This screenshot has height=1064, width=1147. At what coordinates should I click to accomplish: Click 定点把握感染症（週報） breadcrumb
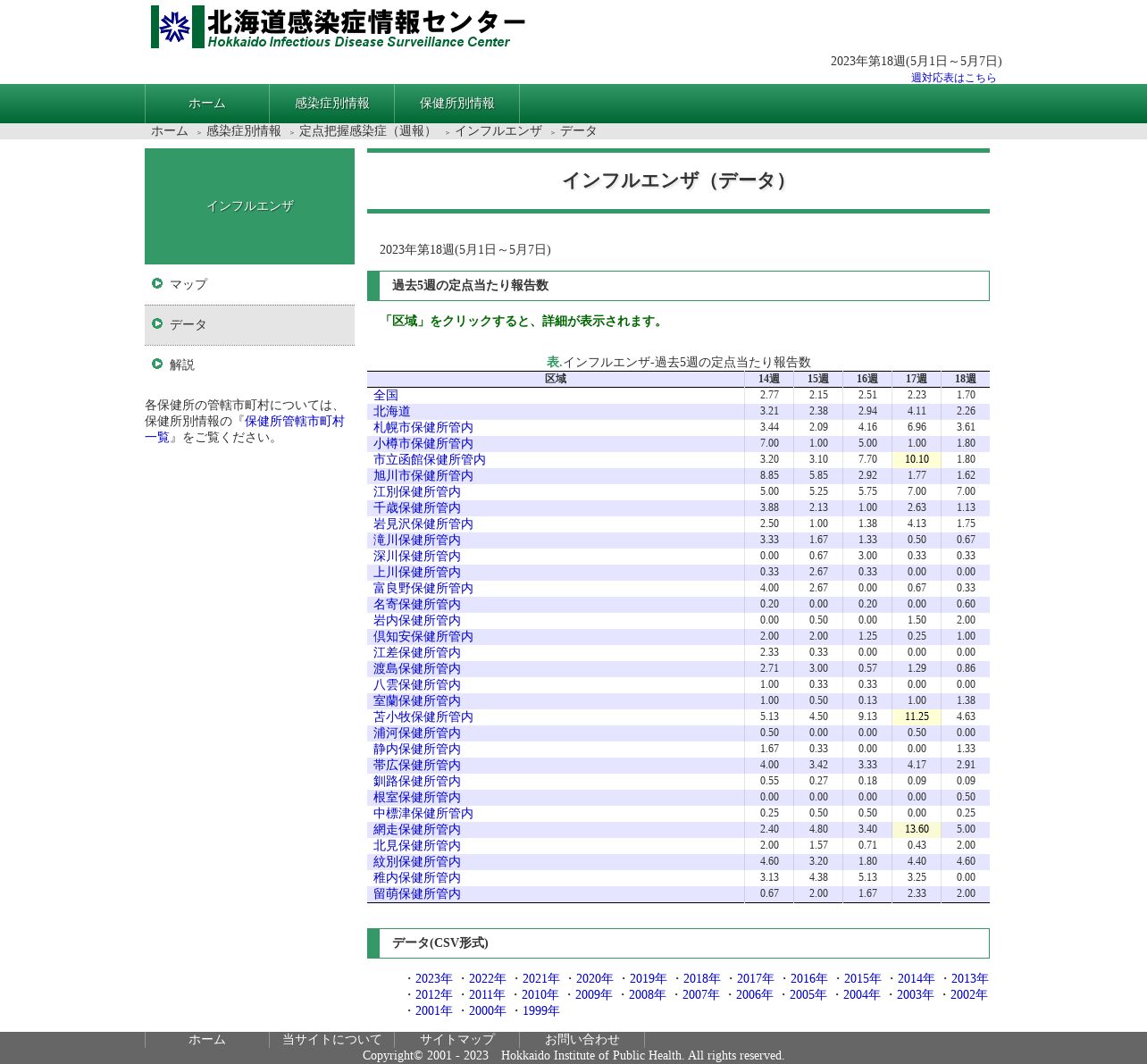368,131
